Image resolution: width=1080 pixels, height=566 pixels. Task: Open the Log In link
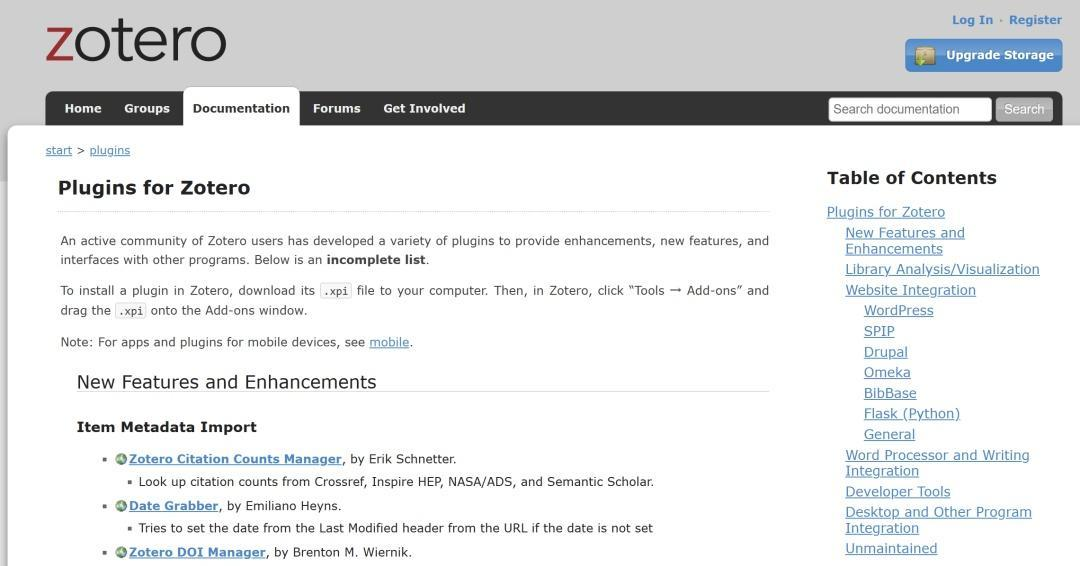(x=972, y=20)
